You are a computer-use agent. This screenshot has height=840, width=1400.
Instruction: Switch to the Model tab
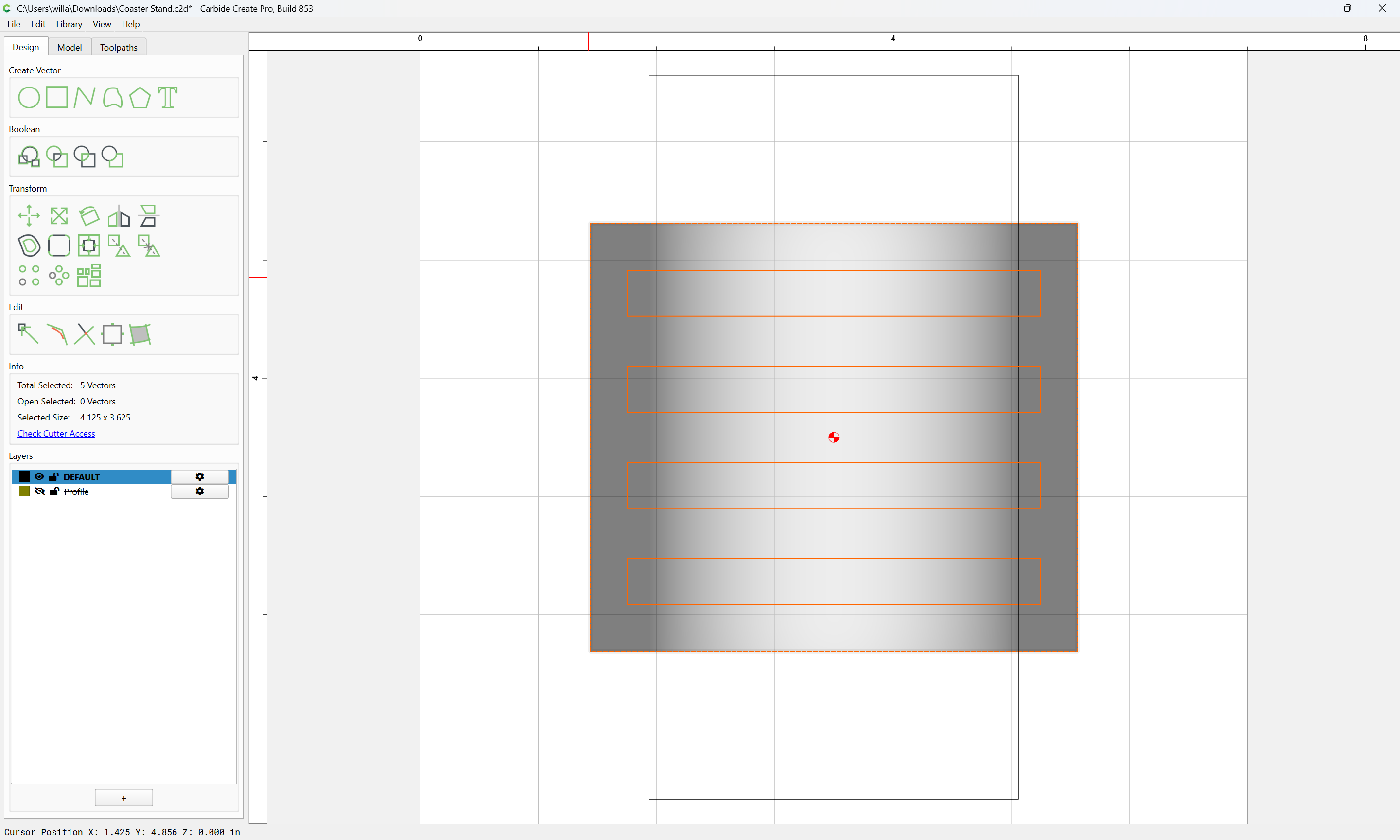(70, 47)
